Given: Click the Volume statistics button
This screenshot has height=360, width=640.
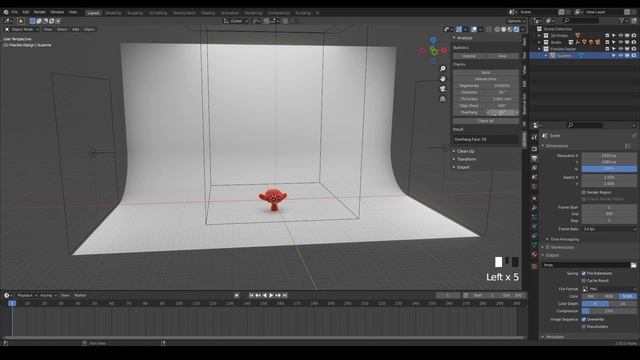Looking at the screenshot, I should coord(469,56).
